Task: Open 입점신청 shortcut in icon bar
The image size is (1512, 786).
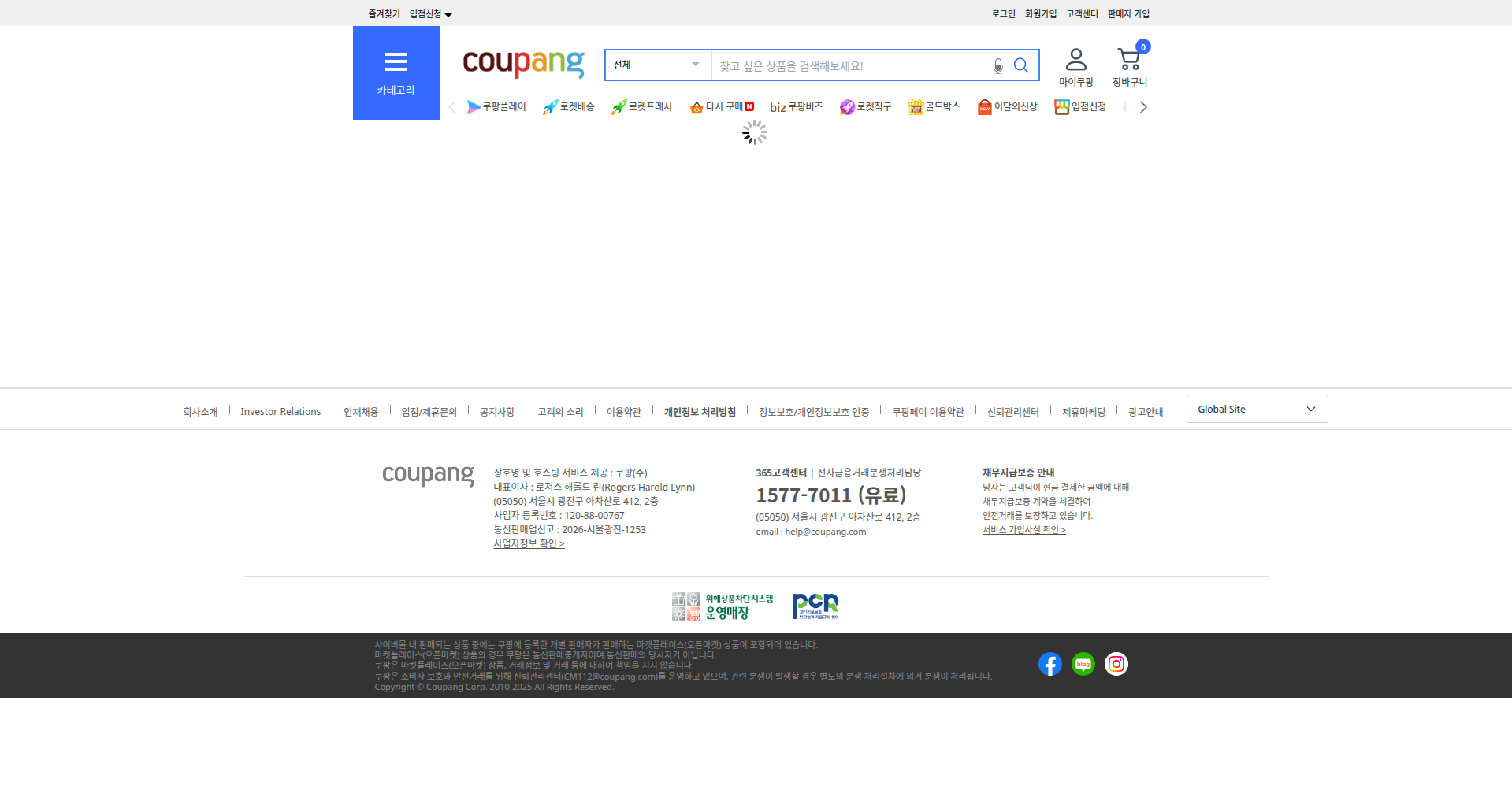Action: (x=1080, y=106)
